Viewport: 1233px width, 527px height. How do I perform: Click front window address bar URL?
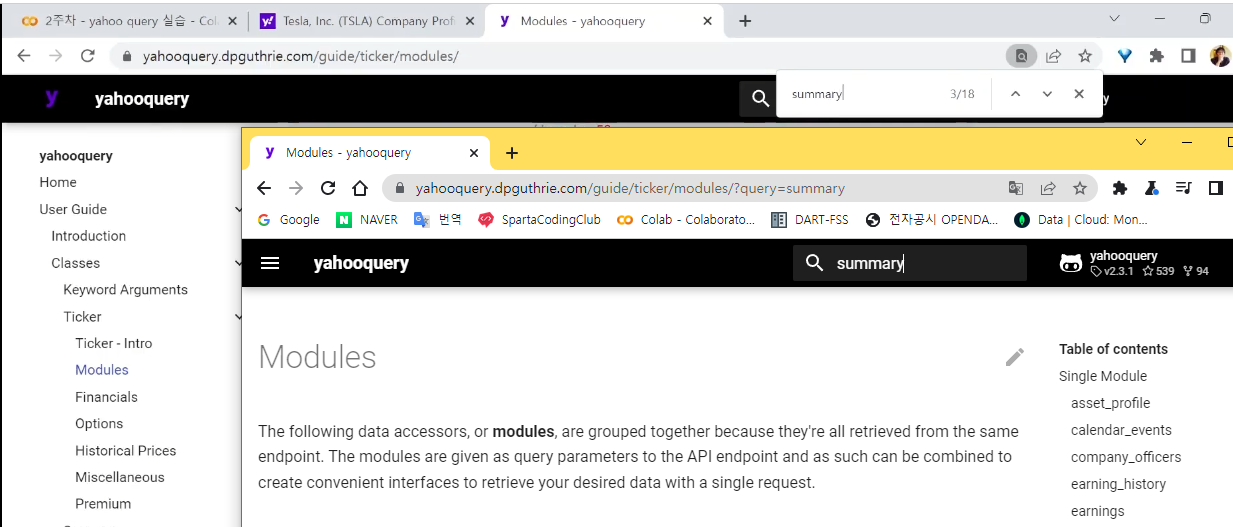[630, 188]
